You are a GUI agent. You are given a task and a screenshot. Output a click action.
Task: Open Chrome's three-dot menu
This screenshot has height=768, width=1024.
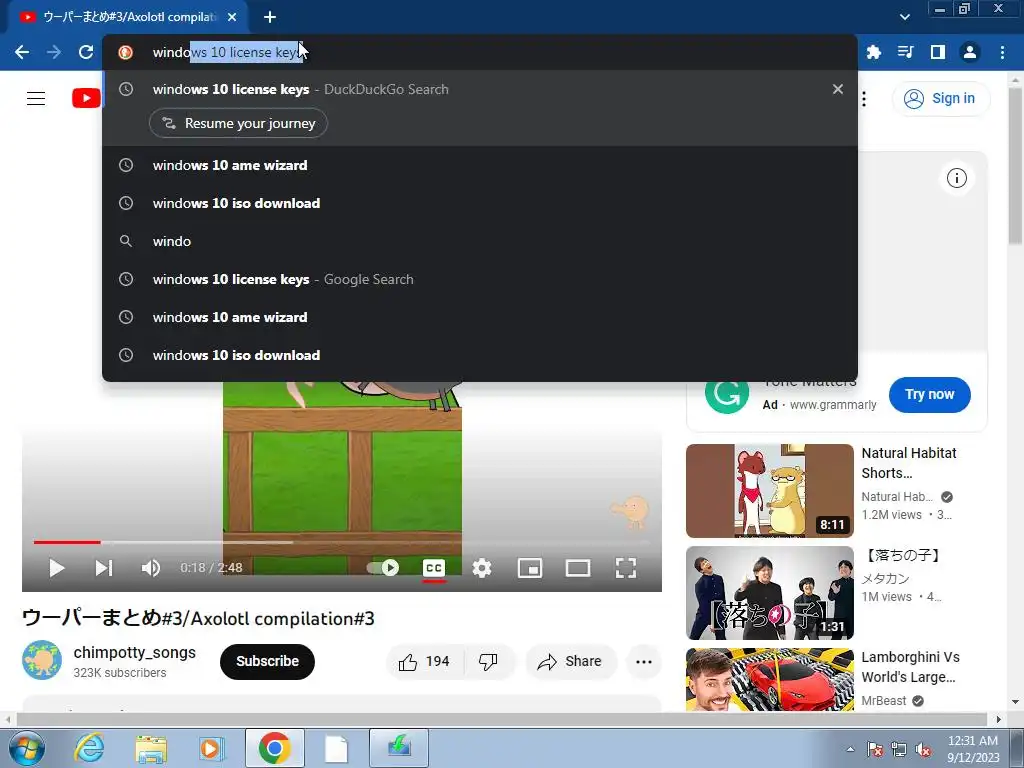click(x=1002, y=52)
